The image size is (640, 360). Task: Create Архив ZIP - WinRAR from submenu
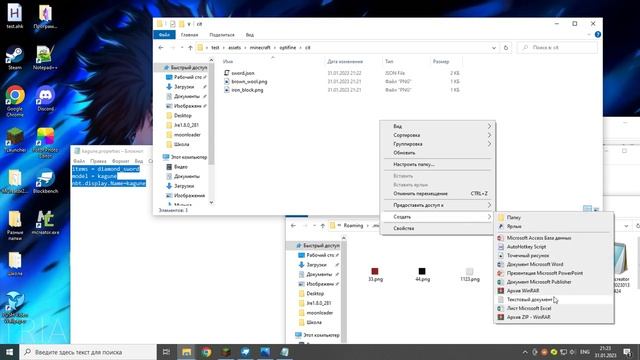pyautogui.click(x=554, y=317)
